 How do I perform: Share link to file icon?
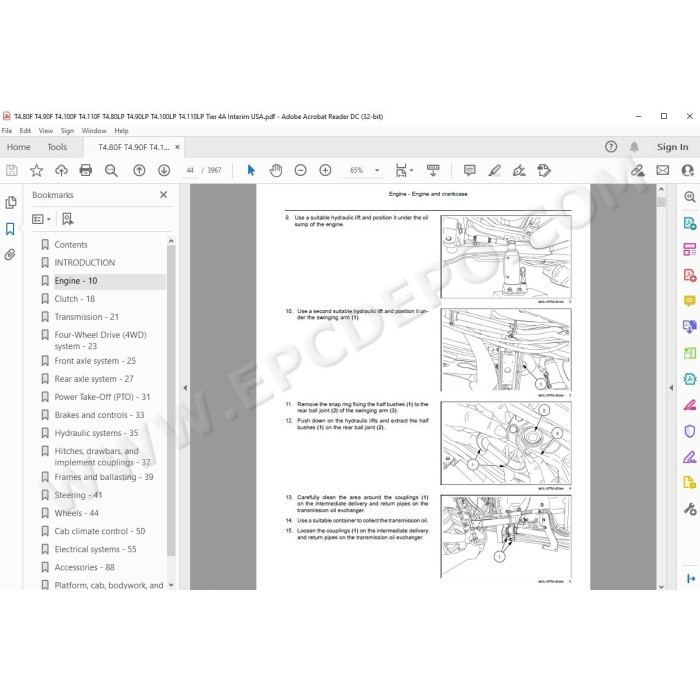tap(638, 170)
